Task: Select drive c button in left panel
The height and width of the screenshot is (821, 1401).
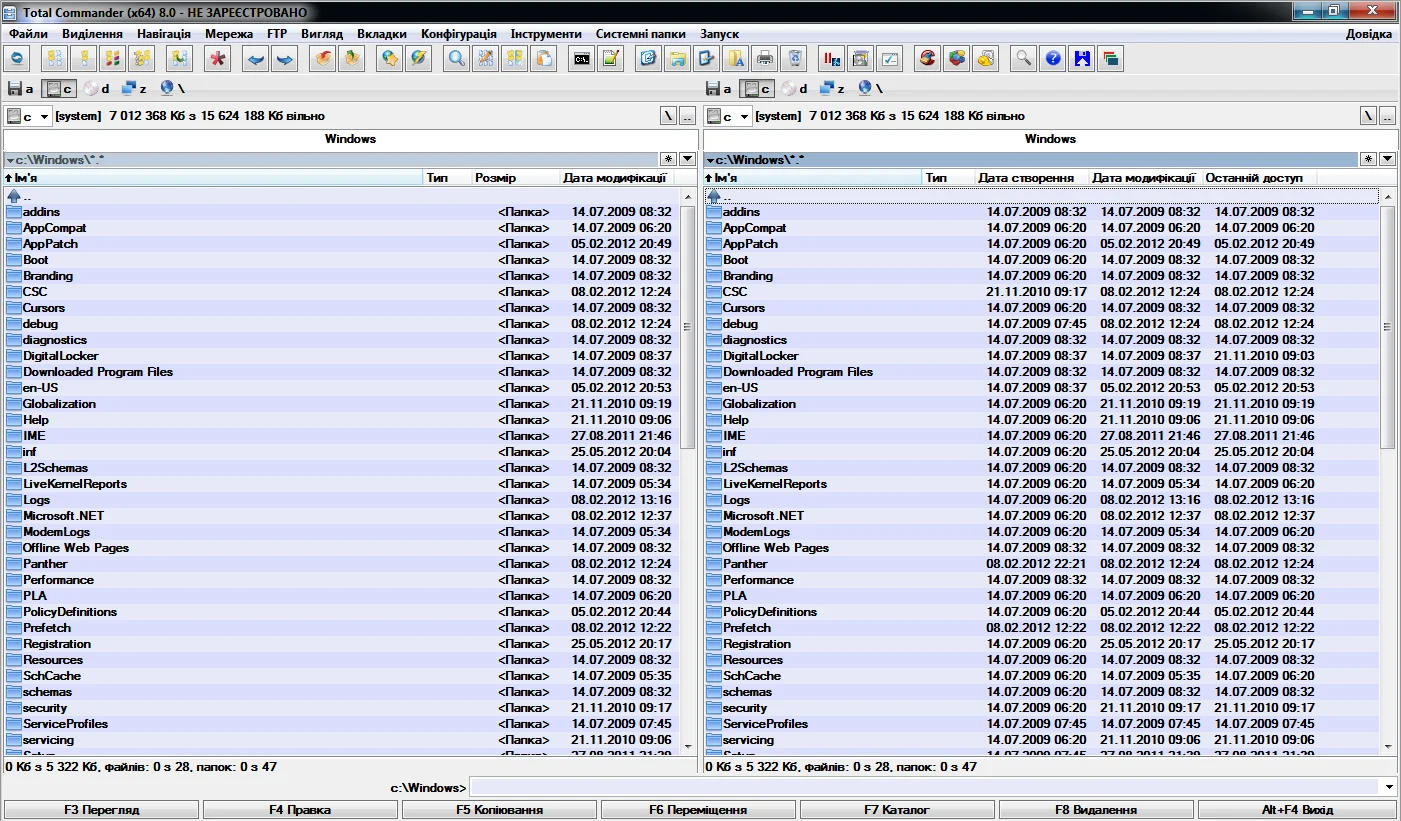Action: (x=59, y=89)
